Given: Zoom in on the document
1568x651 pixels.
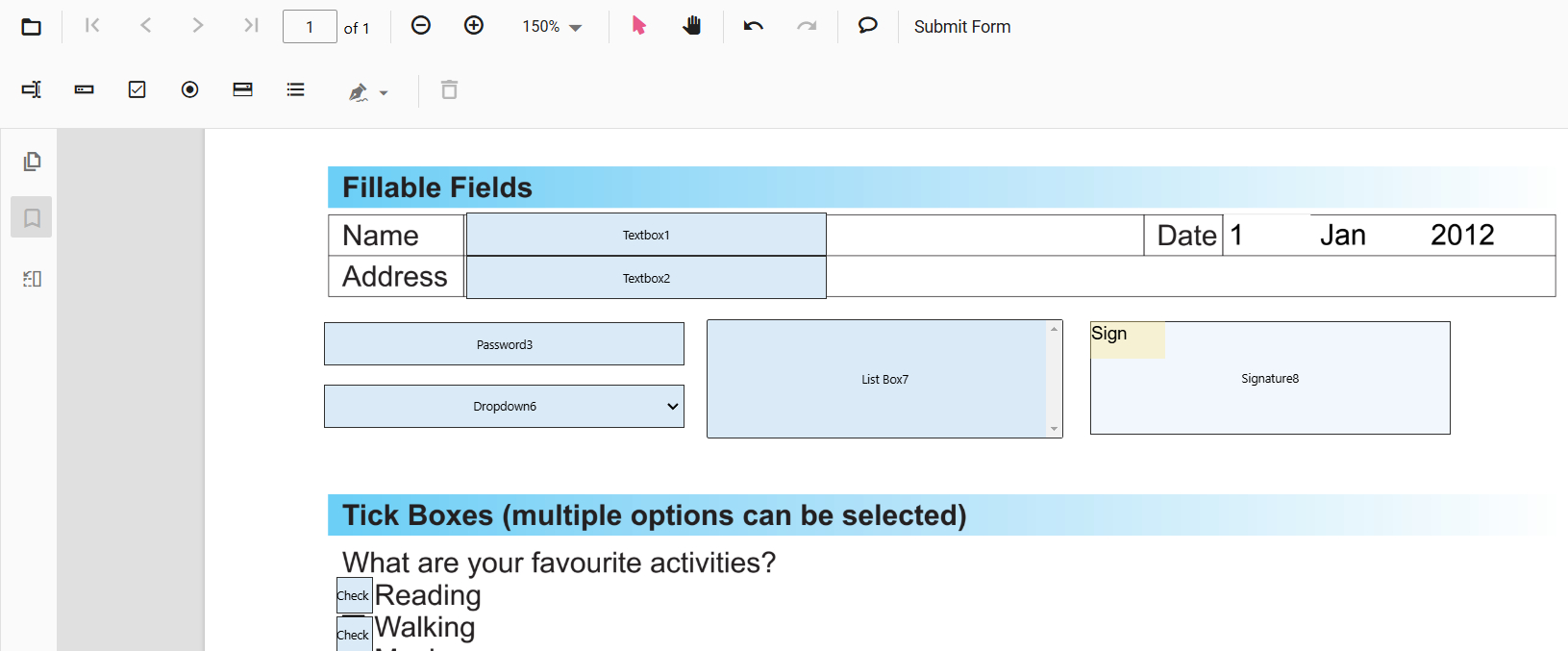Looking at the screenshot, I should click(474, 26).
